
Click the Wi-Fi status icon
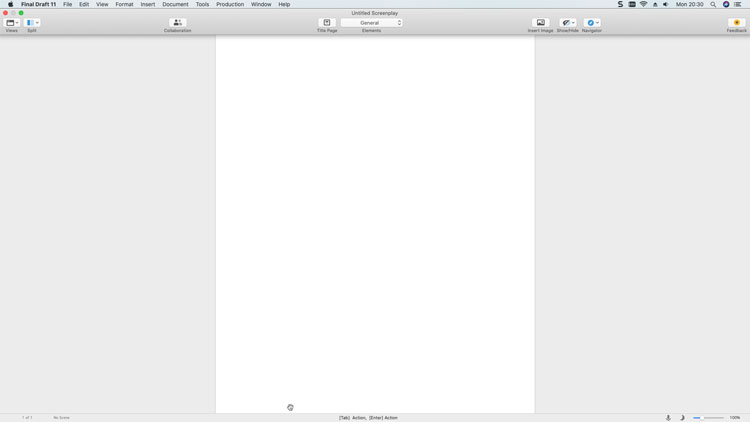643,4
